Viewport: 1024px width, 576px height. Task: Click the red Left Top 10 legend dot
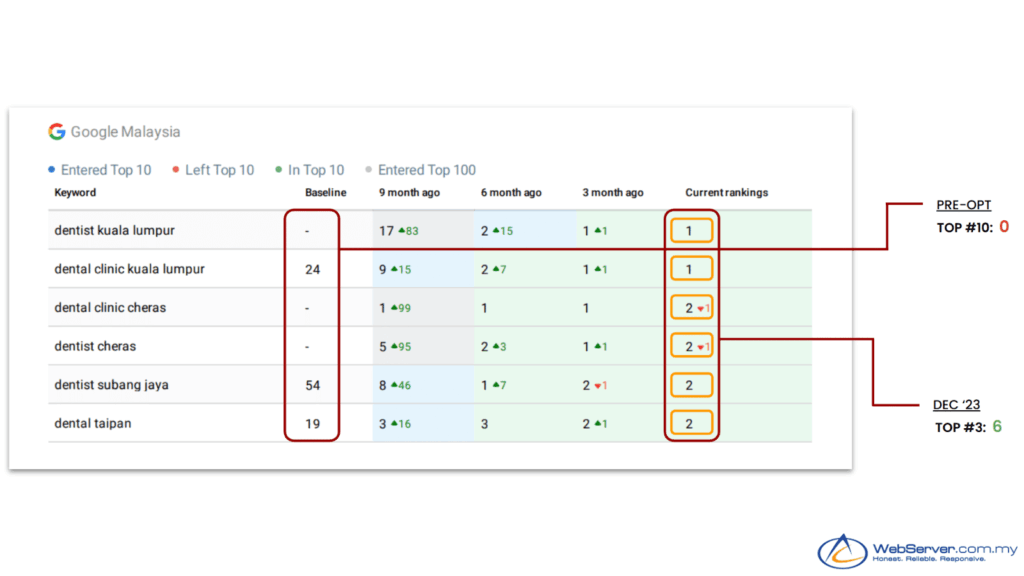[x=176, y=170]
